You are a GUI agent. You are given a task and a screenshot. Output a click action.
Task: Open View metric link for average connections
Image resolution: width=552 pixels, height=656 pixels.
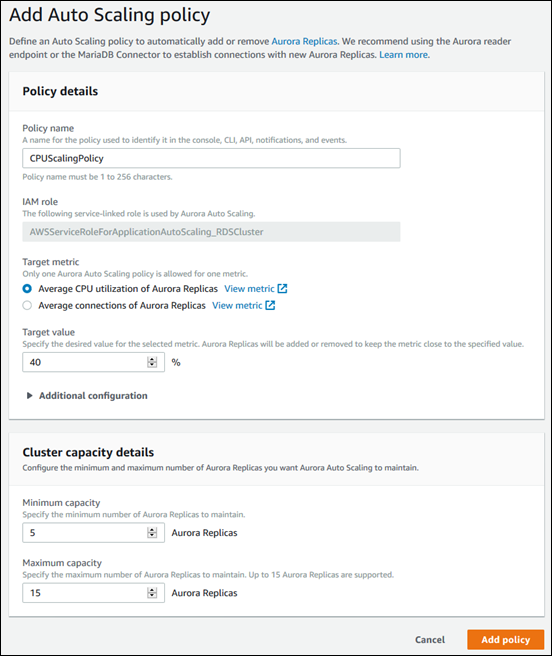pos(237,305)
